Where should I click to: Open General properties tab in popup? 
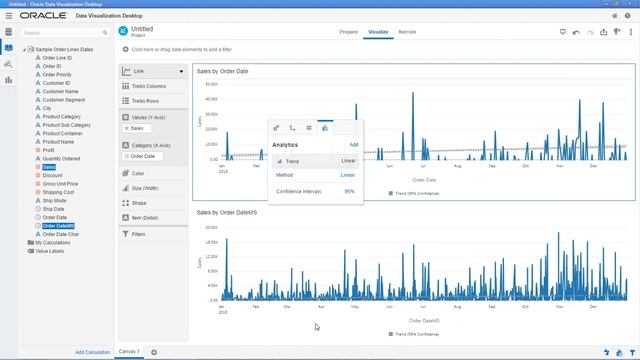pos(276,128)
